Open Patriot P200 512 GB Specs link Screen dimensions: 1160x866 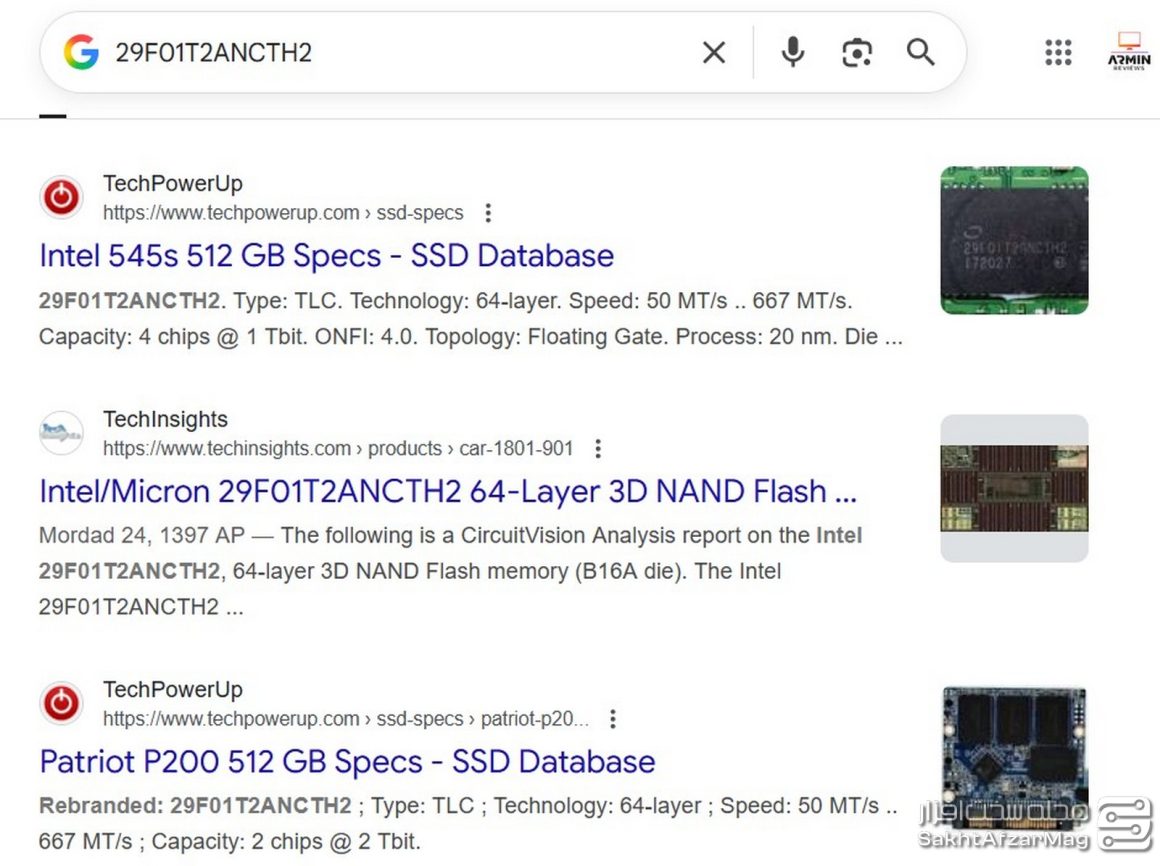(347, 762)
